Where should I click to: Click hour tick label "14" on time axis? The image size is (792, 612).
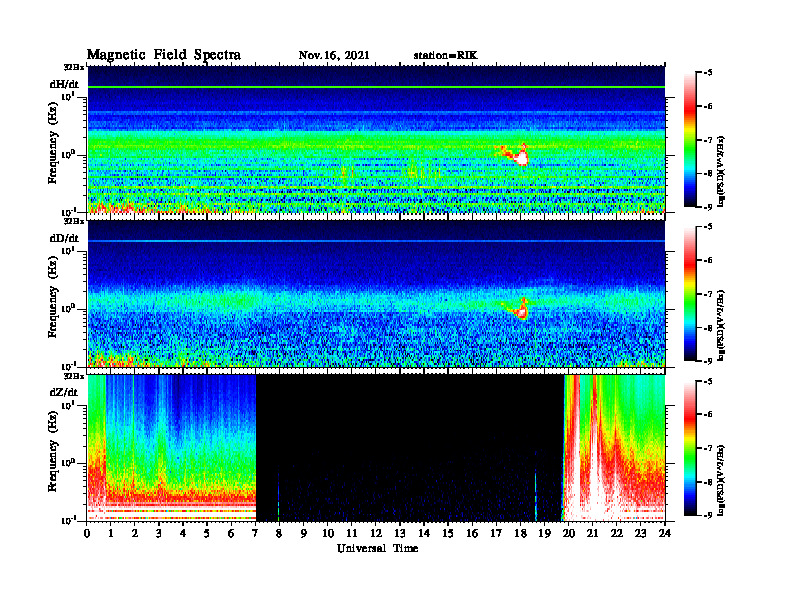[x=423, y=534]
